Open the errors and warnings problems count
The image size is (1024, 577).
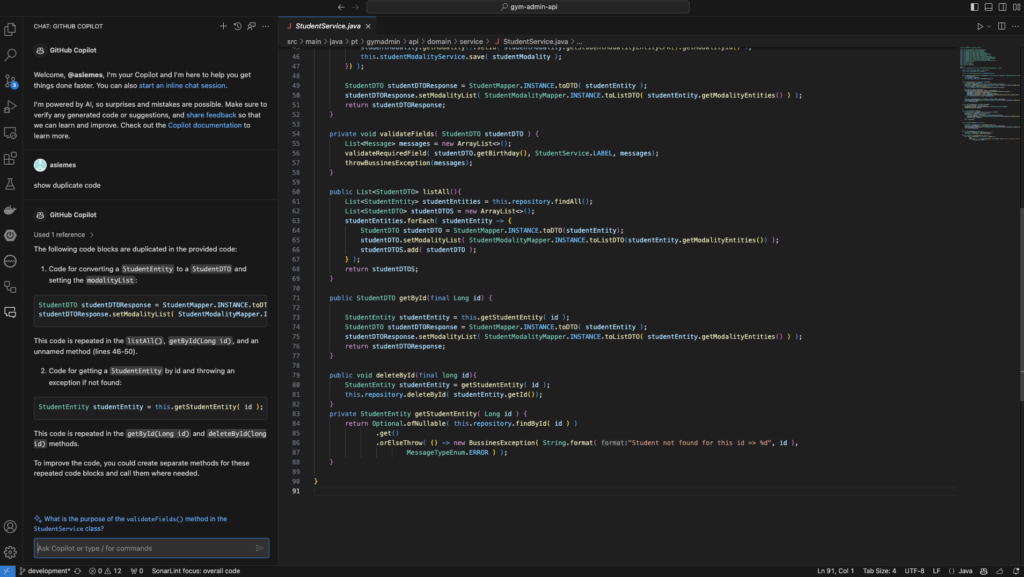tap(105, 571)
